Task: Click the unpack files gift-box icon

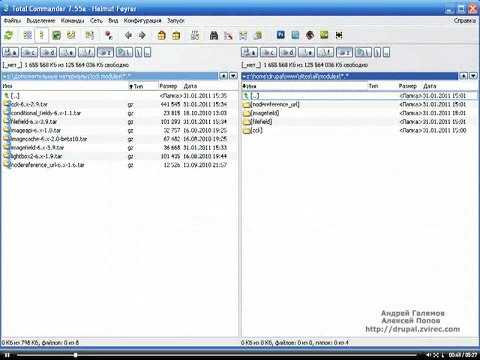Action: pyautogui.click(x=176, y=35)
